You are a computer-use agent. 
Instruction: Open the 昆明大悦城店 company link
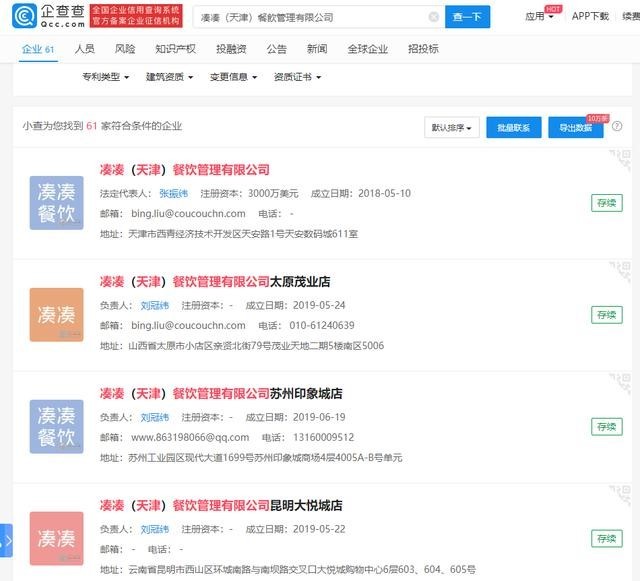click(221, 505)
